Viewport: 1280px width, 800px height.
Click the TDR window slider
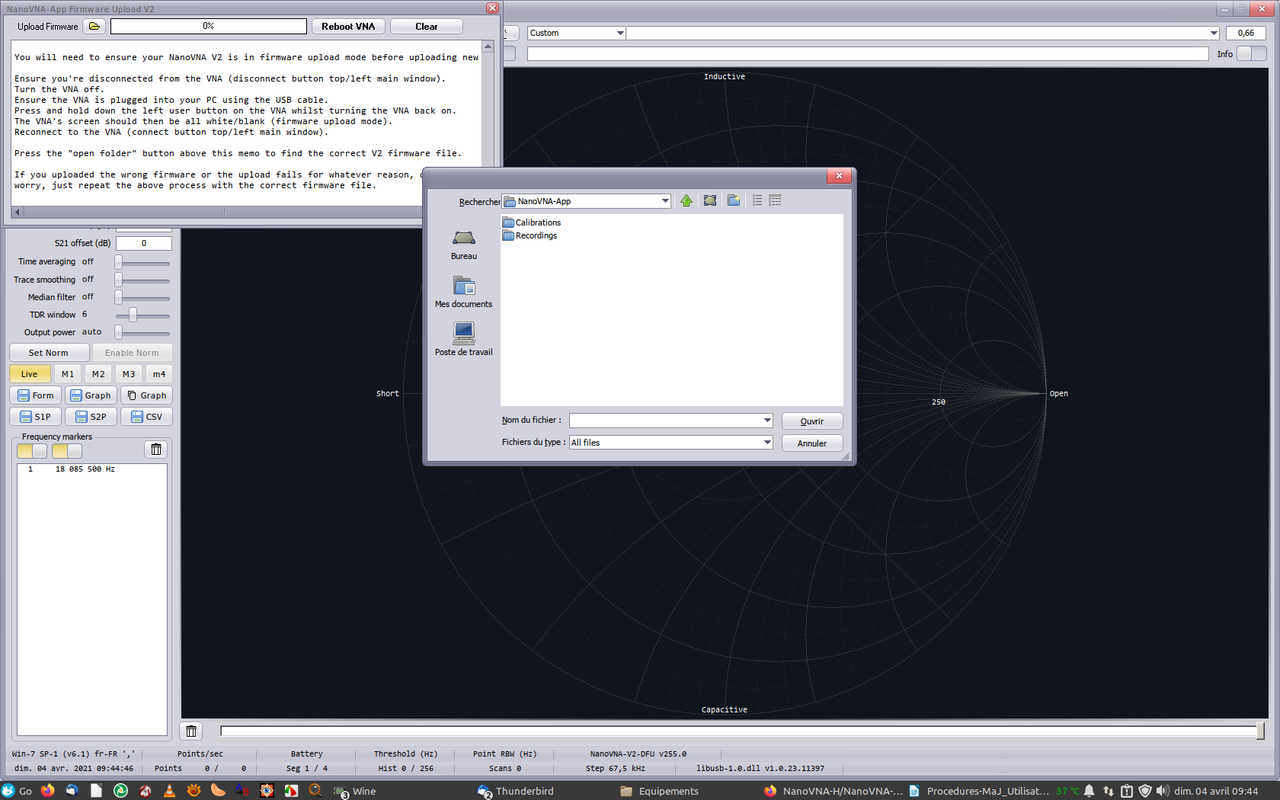pos(141,314)
